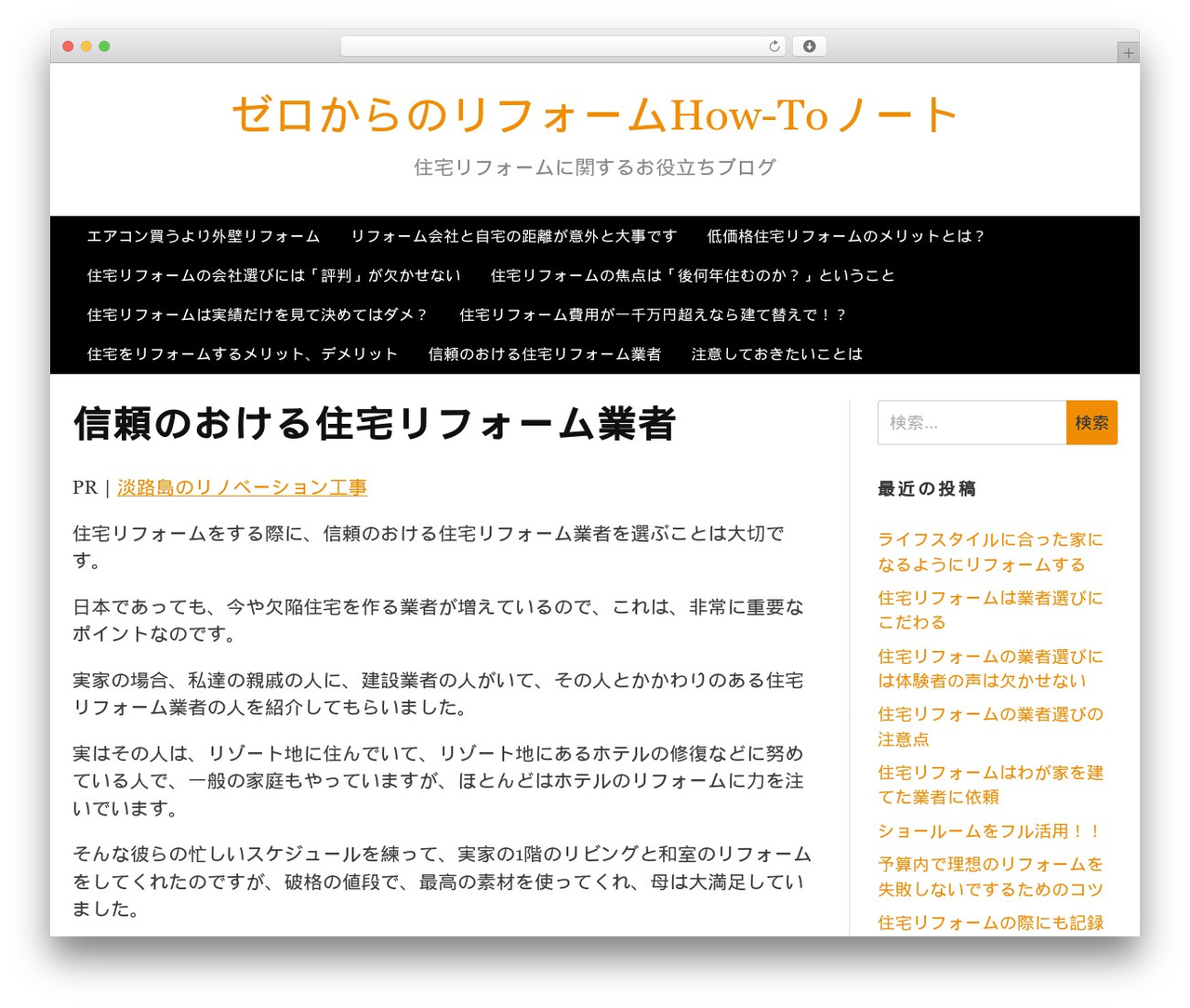Open menu item 注意しておきたいことは

click(x=777, y=353)
